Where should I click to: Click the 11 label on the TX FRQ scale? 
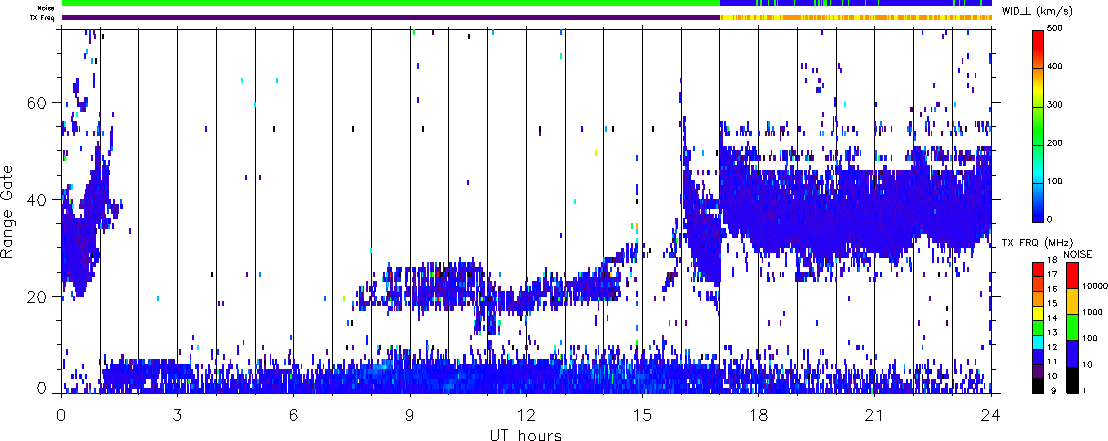coord(1053,362)
